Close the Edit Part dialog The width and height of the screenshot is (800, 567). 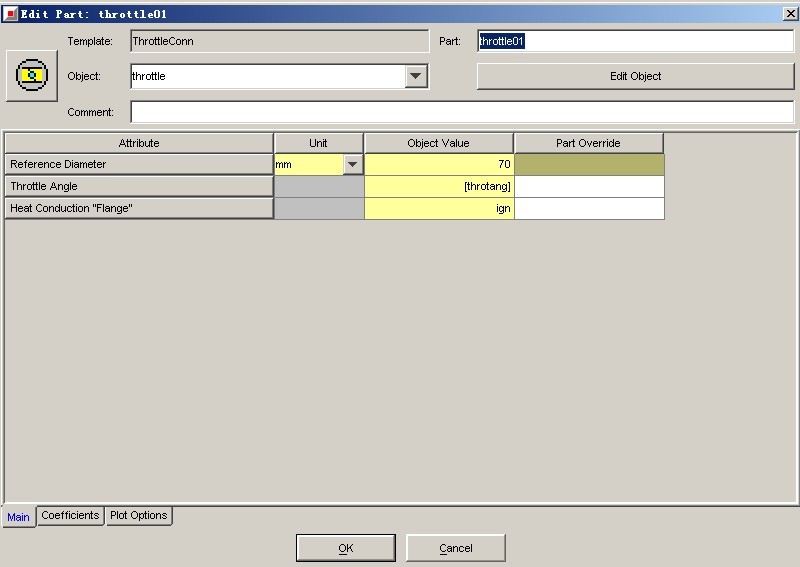click(790, 14)
